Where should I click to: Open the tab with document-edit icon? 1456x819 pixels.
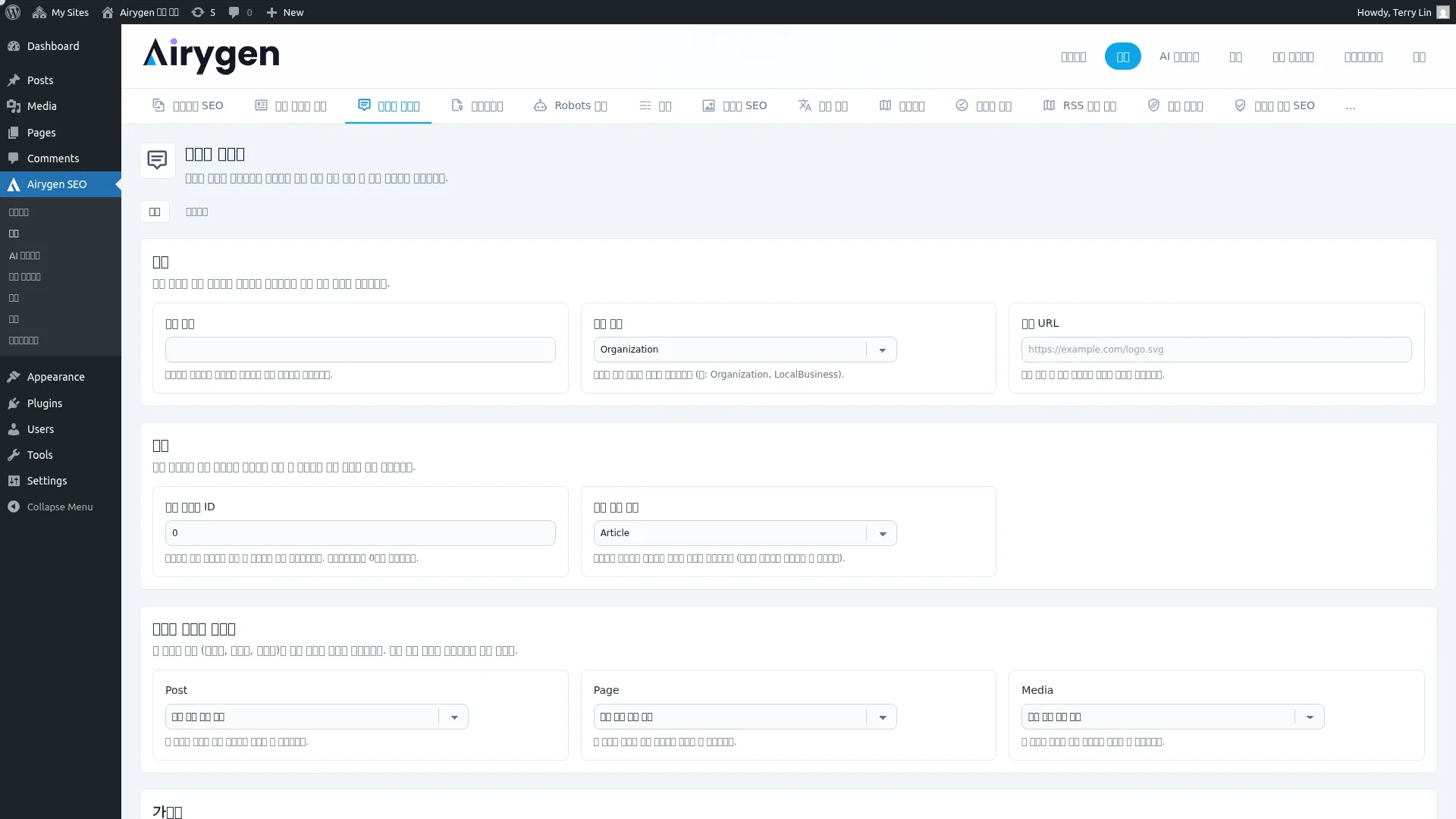click(x=477, y=105)
